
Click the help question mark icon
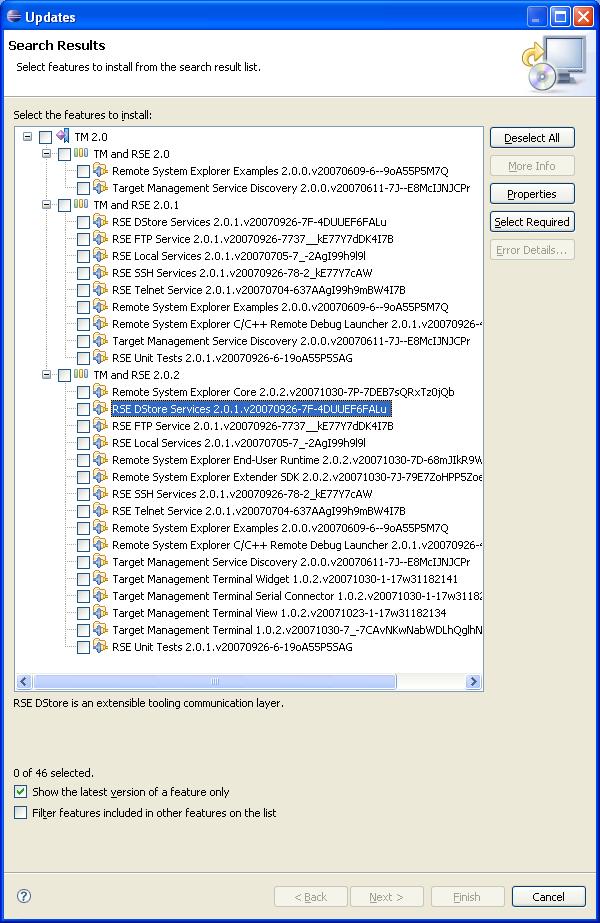(x=24, y=896)
